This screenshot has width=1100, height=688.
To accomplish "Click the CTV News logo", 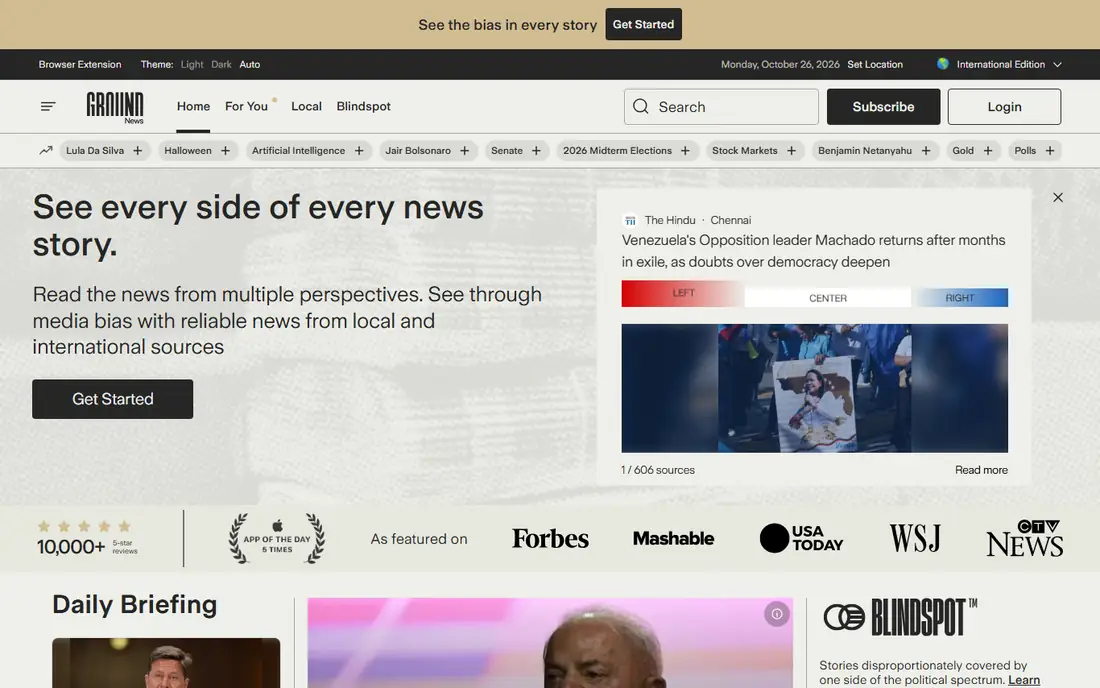I will point(1025,538).
